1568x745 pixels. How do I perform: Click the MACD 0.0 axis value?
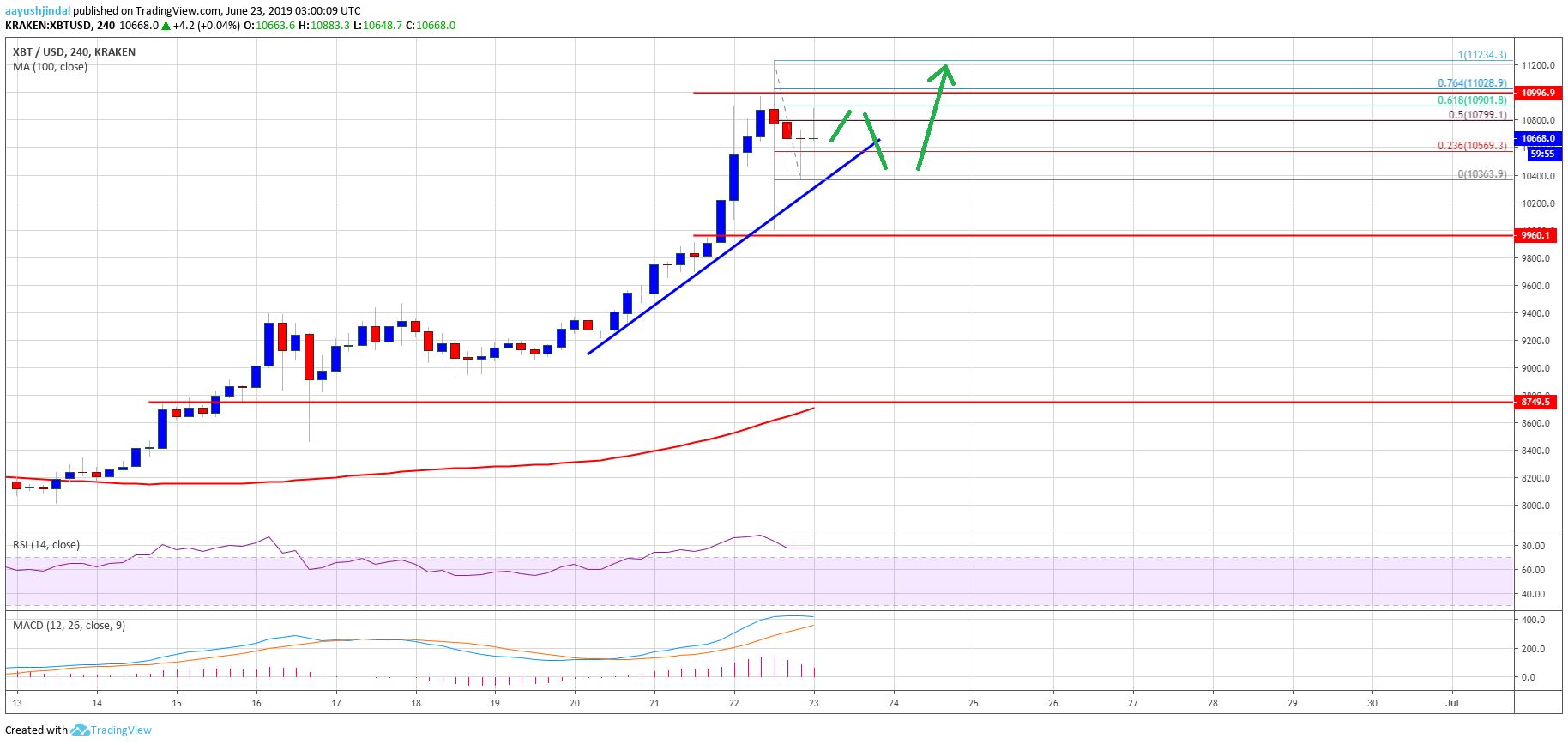pyautogui.click(x=1529, y=677)
